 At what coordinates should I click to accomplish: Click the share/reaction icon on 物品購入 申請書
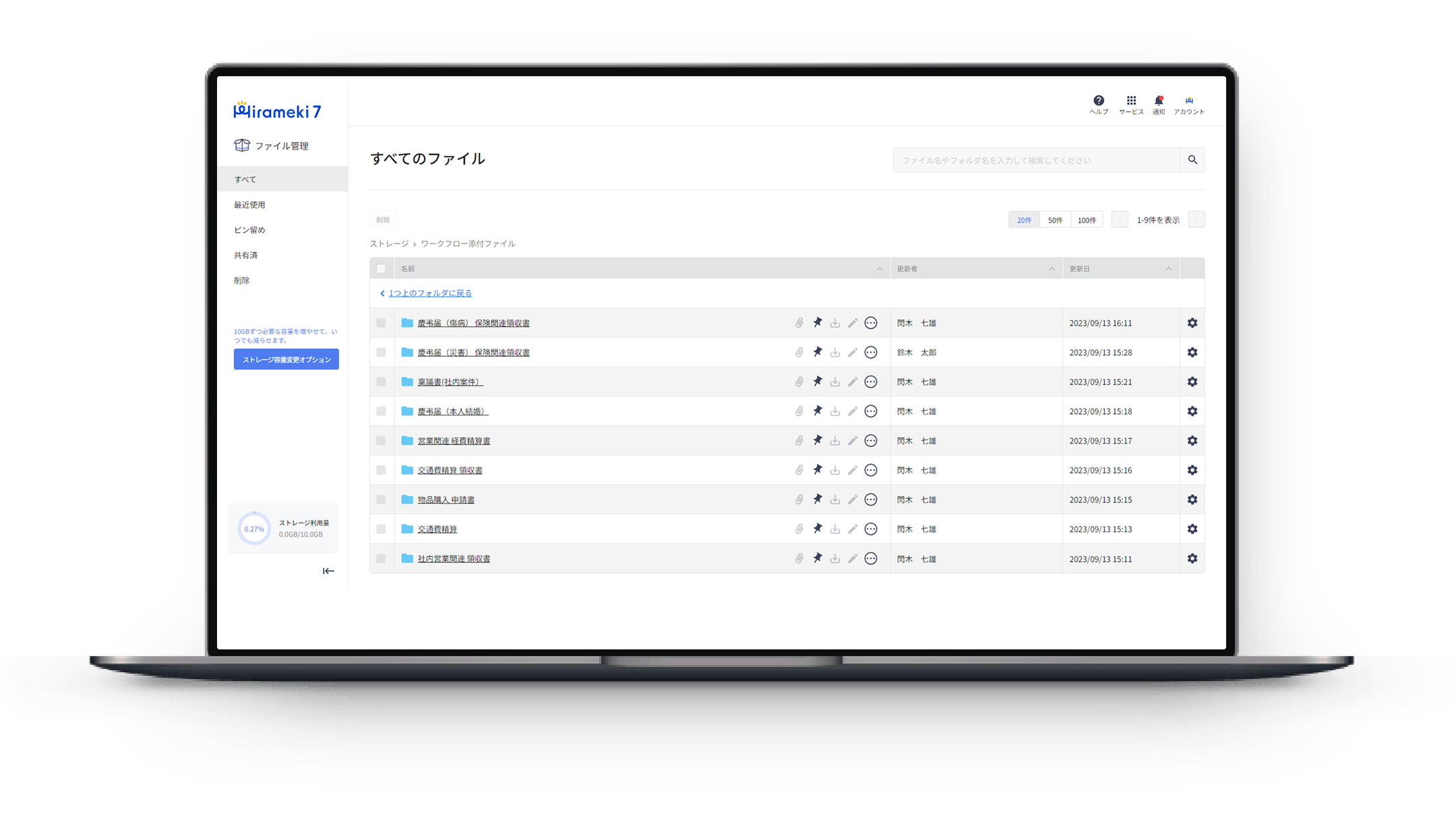[870, 499]
